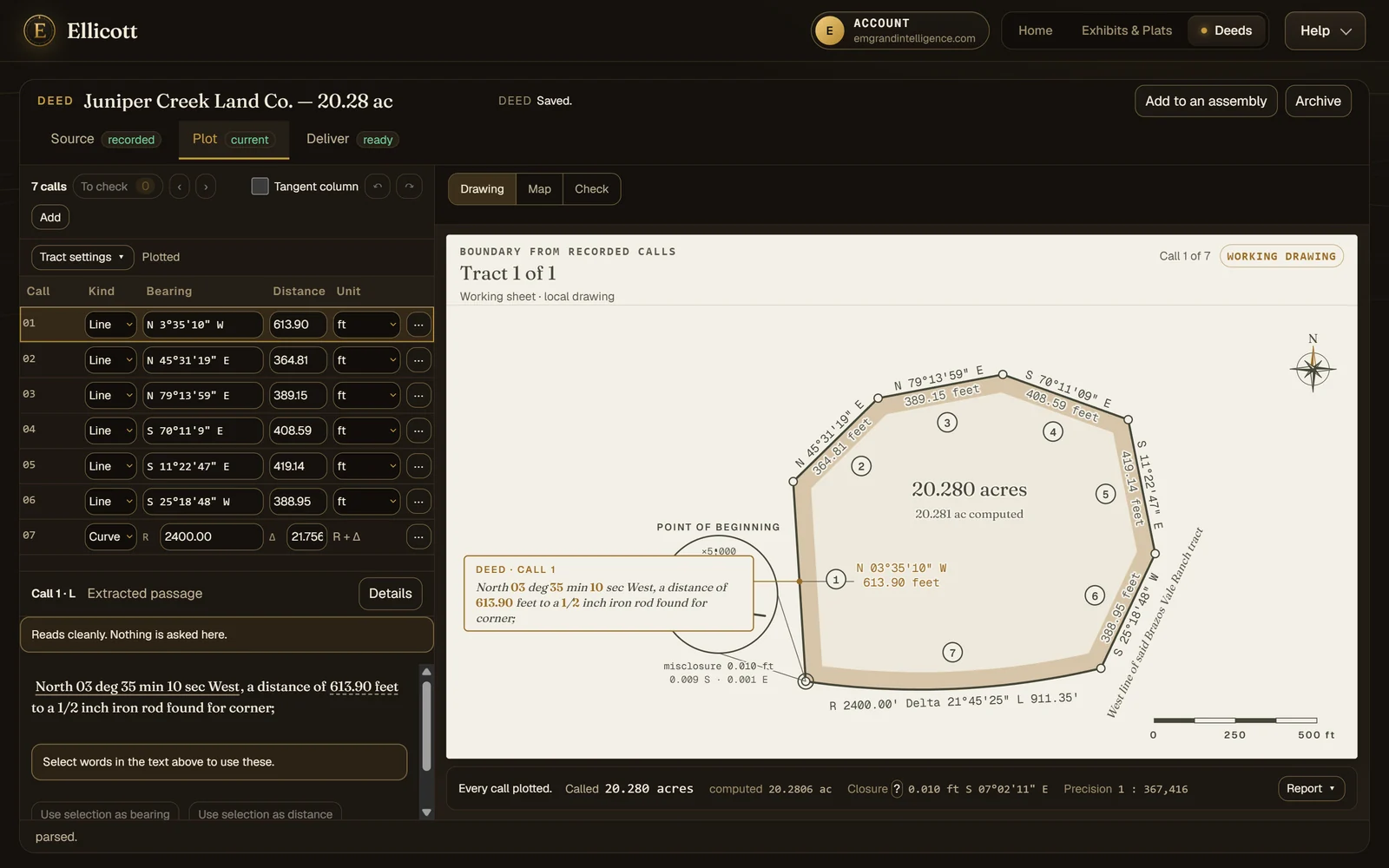Switch to the Drawing view
The image size is (1389, 868).
482,189
